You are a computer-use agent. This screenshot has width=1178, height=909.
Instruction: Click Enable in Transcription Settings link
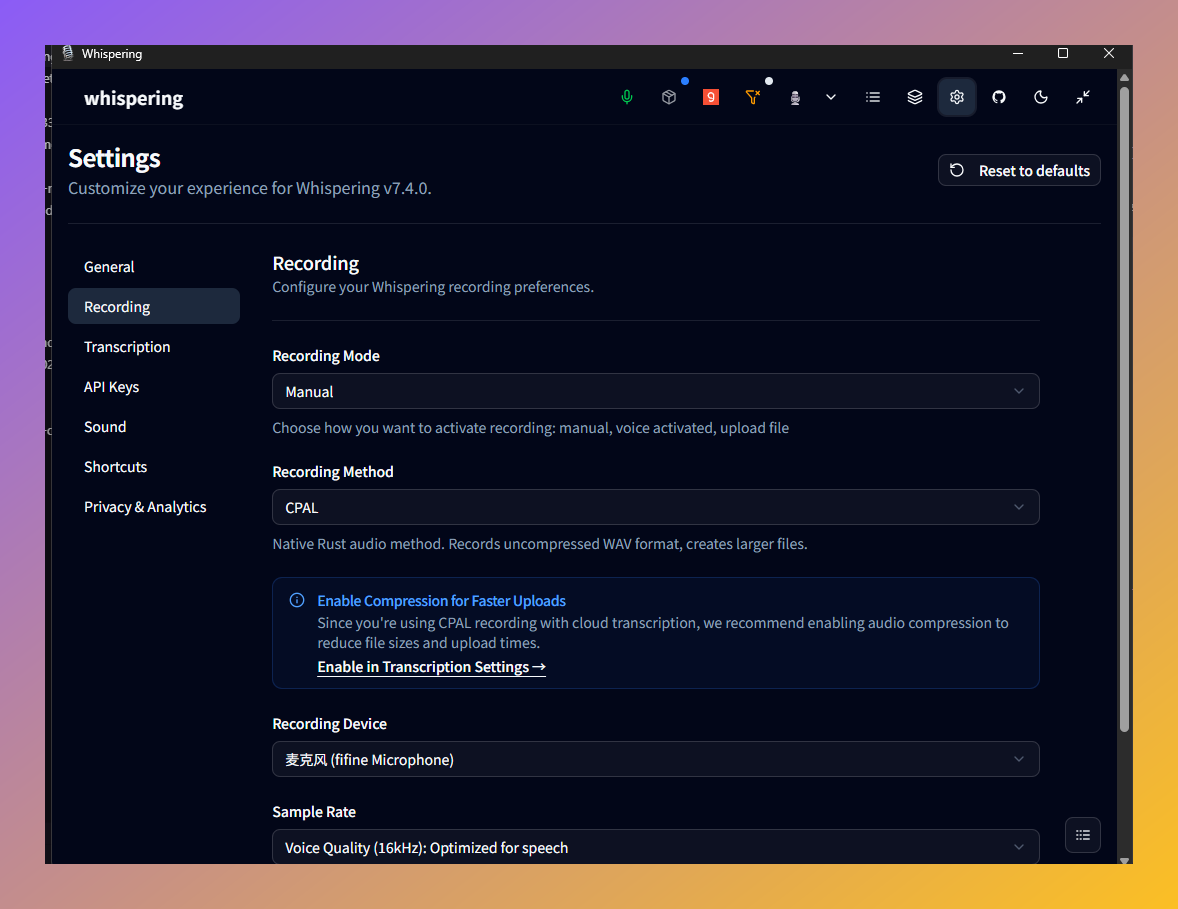(431, 667)
